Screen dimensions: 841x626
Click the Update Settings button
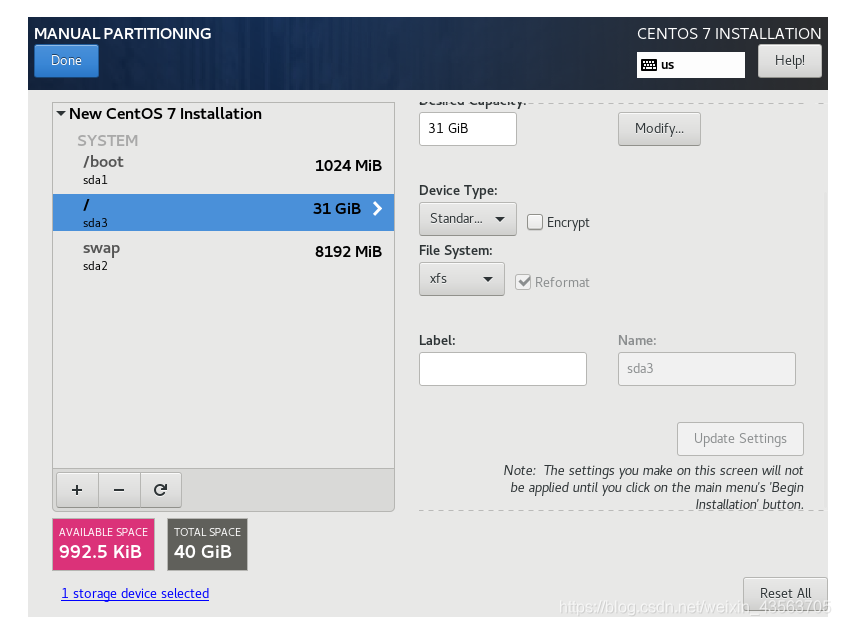pos(740,439)
